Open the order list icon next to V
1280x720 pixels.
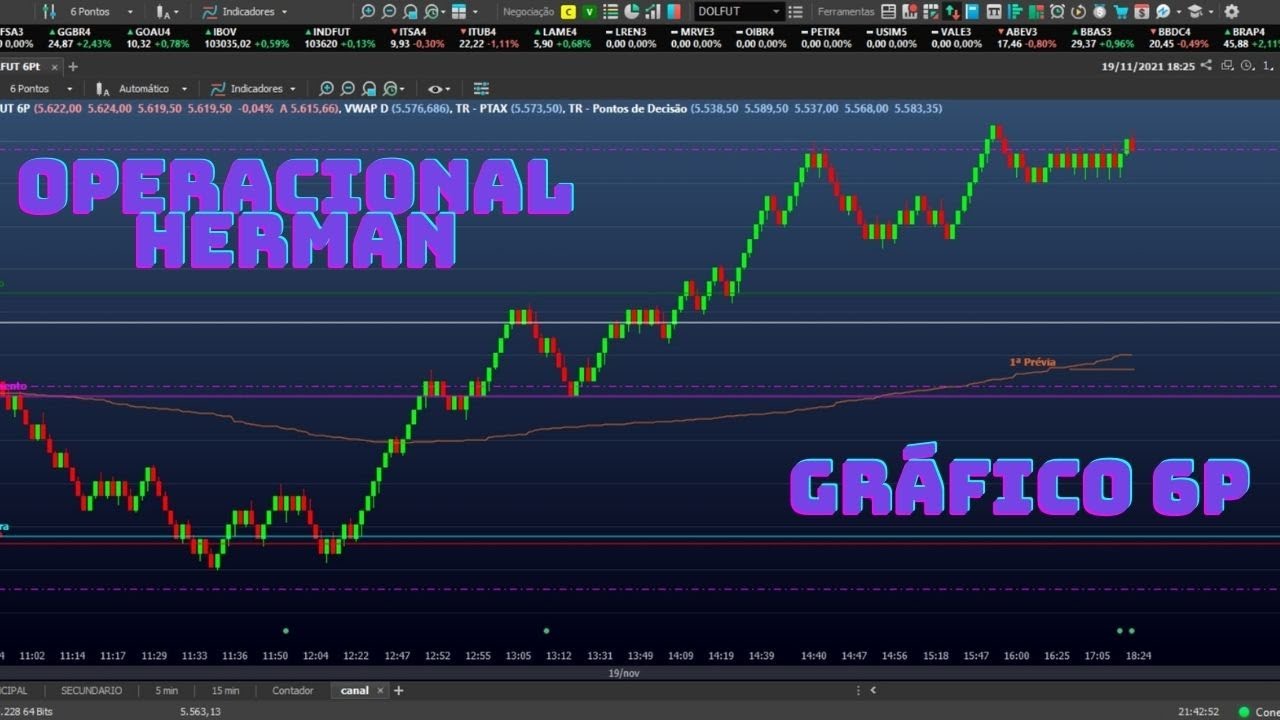[611, 12]
